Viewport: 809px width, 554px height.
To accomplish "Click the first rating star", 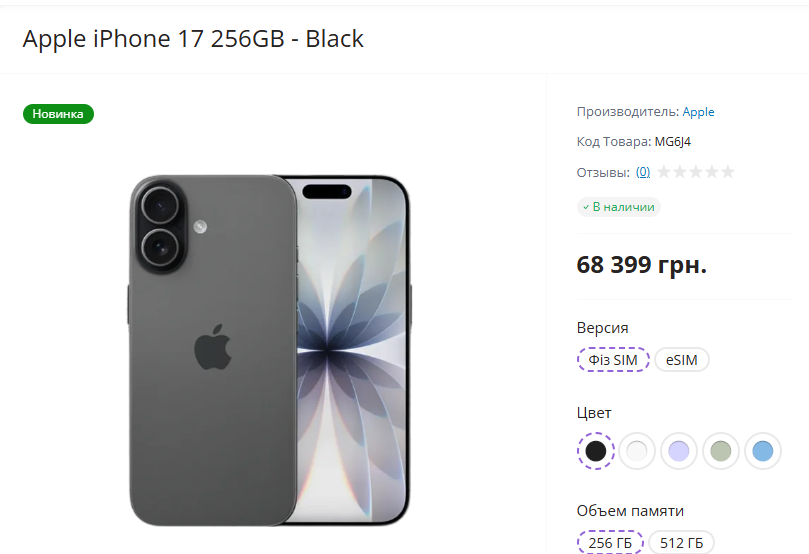I will click(664, 172).
